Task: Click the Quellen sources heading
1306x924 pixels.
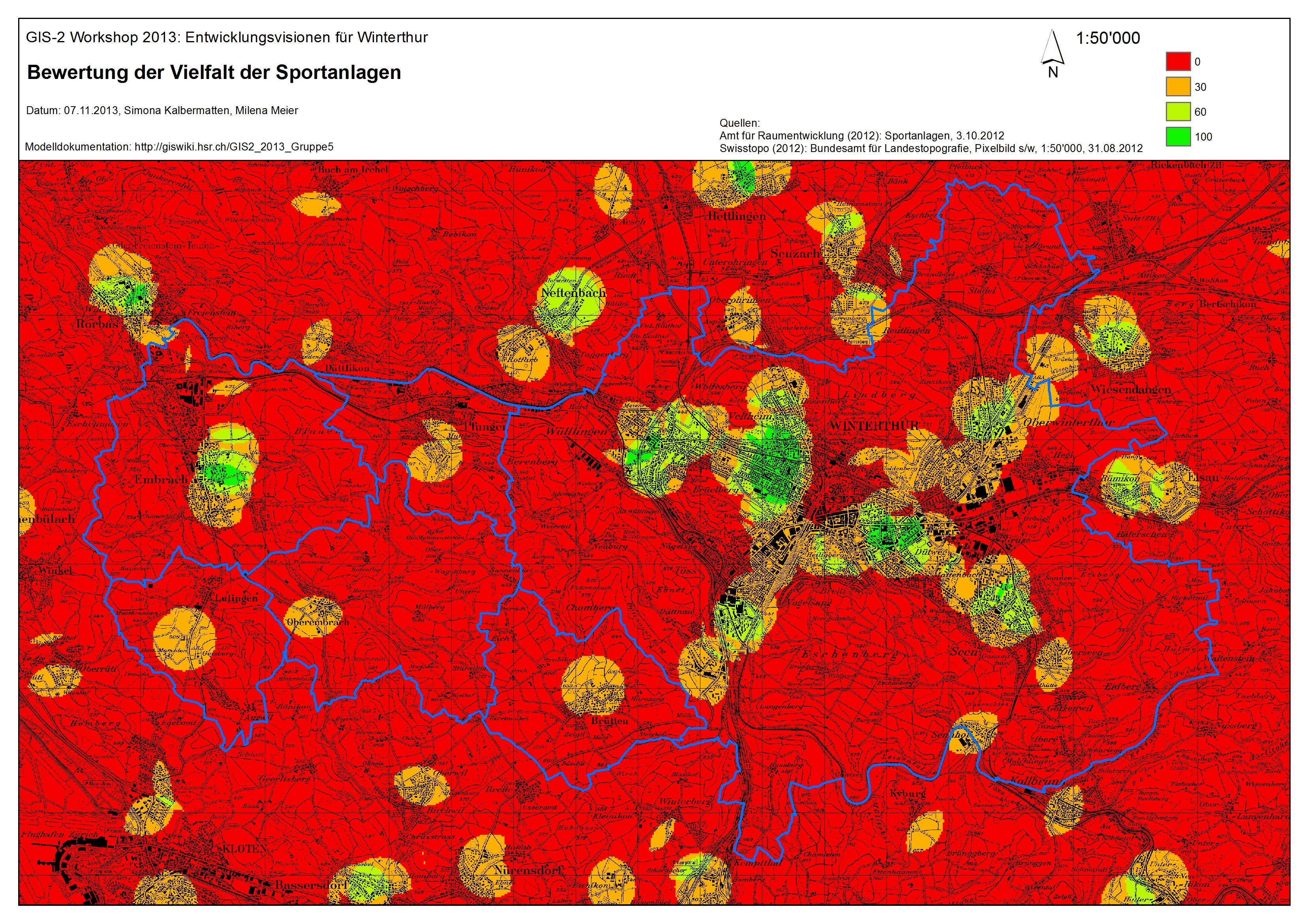Action: click(739, 123)
